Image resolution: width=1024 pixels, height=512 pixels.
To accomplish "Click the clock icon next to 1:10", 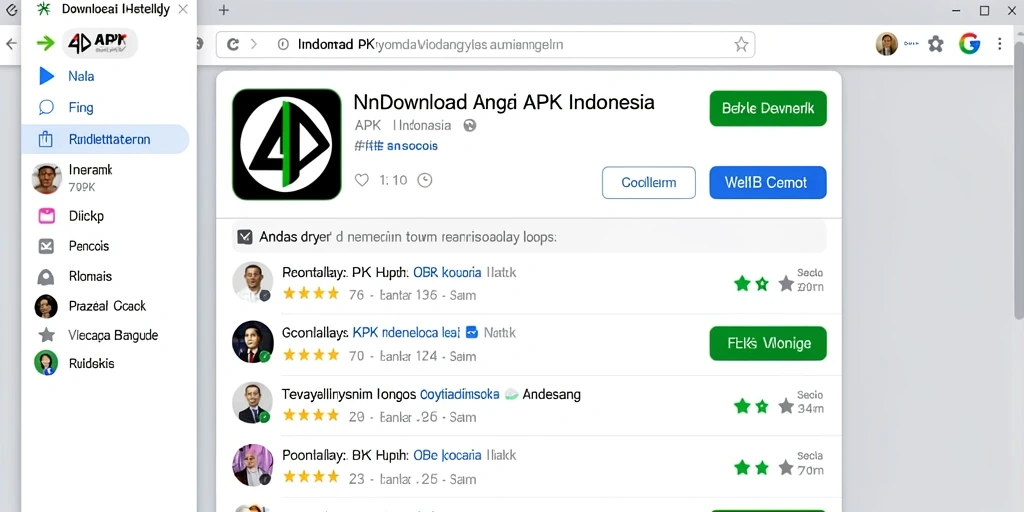I will pos(424,180).
